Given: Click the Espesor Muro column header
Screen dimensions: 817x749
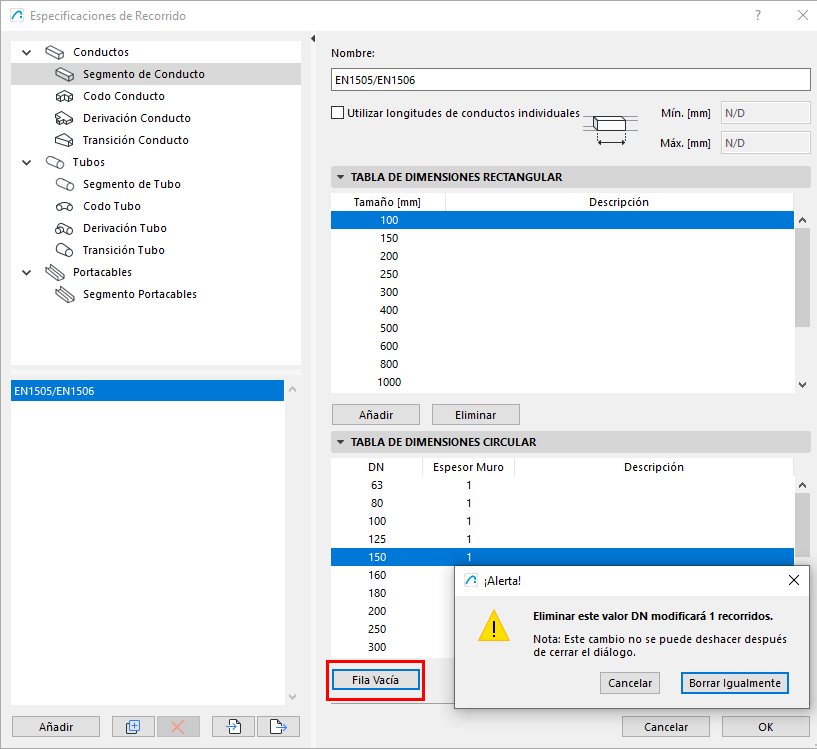Looking at the screenshot, I should pos(468,467).
